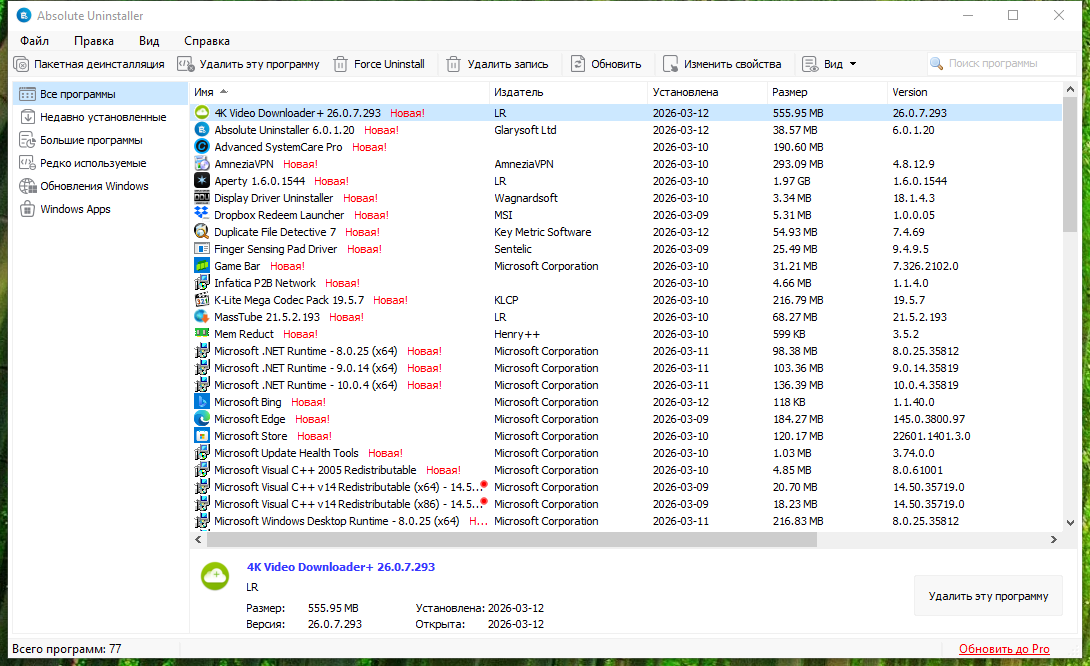Click the Force Uninstall trash icon
This screenshot has width=1090, height=666.
pyautogui.click(x=341, y=64)
